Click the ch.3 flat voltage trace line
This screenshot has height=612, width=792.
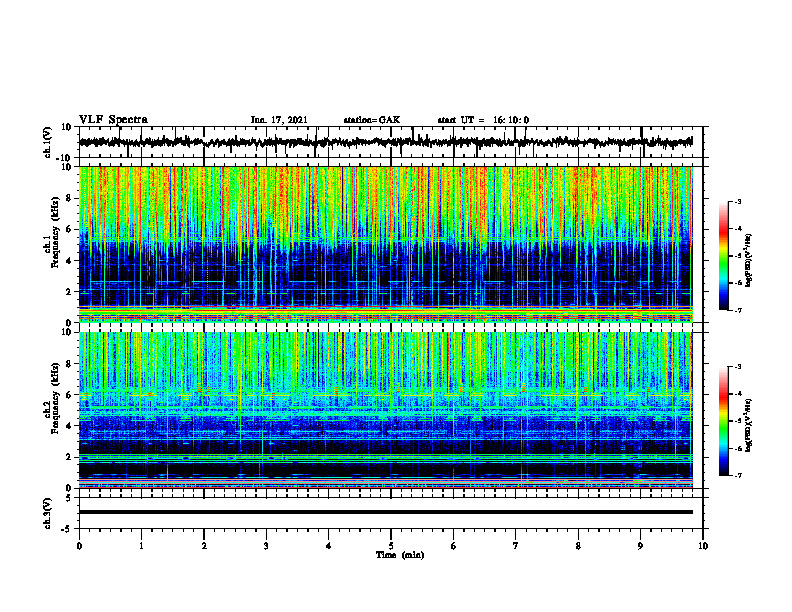(386, 512)
